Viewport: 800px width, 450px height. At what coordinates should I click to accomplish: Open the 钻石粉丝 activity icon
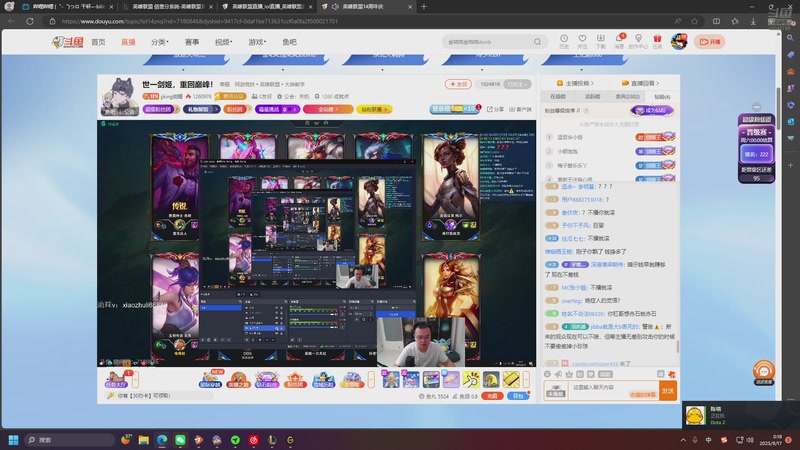point(266,380)
